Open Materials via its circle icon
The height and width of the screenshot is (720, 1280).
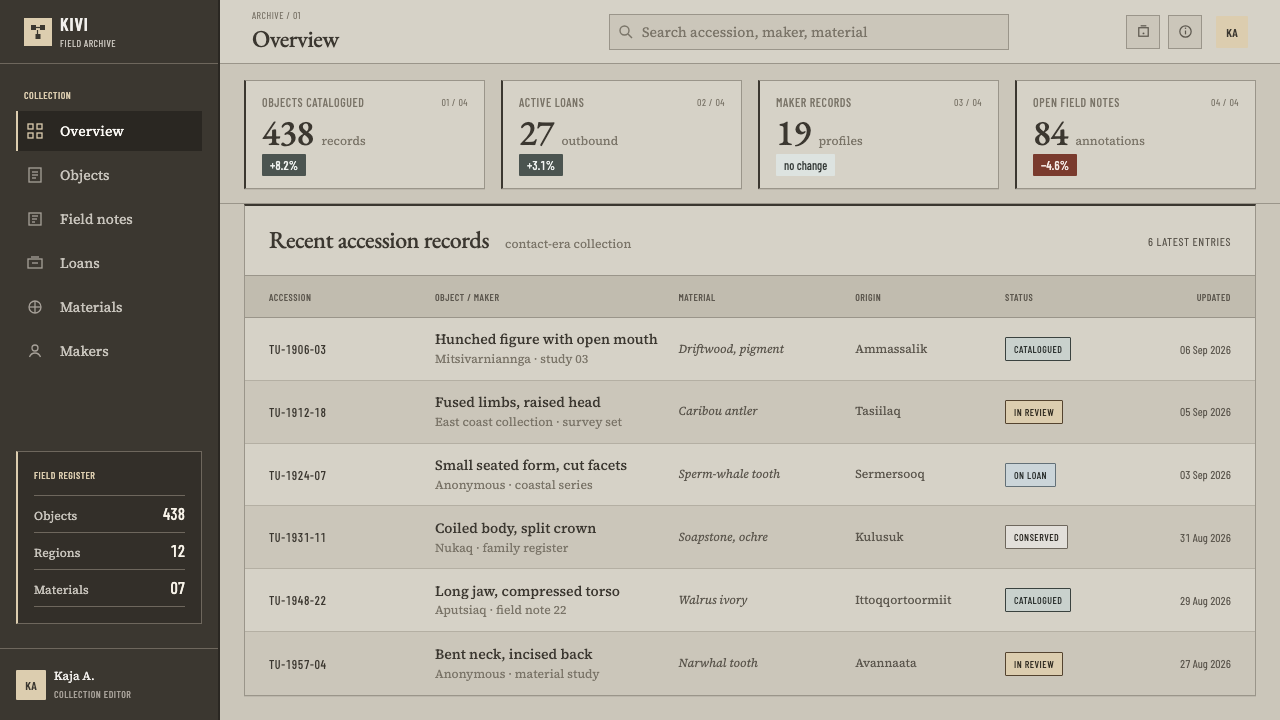click(35, 307)
